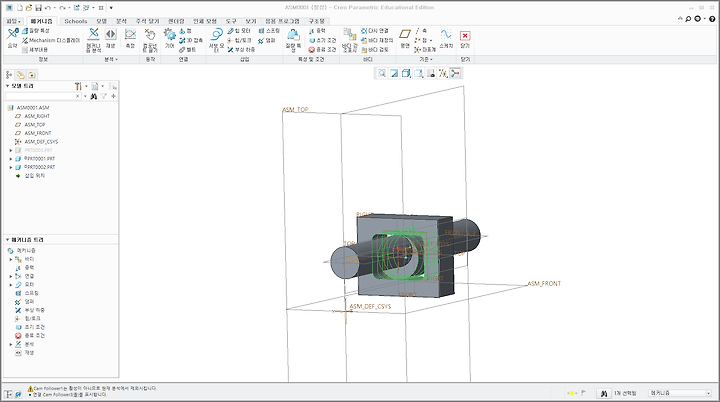The image size is (720, 402).
Task: Select 종료 조건 in mechanism tree
Action: pyautogui.click(x=34, y=336)
